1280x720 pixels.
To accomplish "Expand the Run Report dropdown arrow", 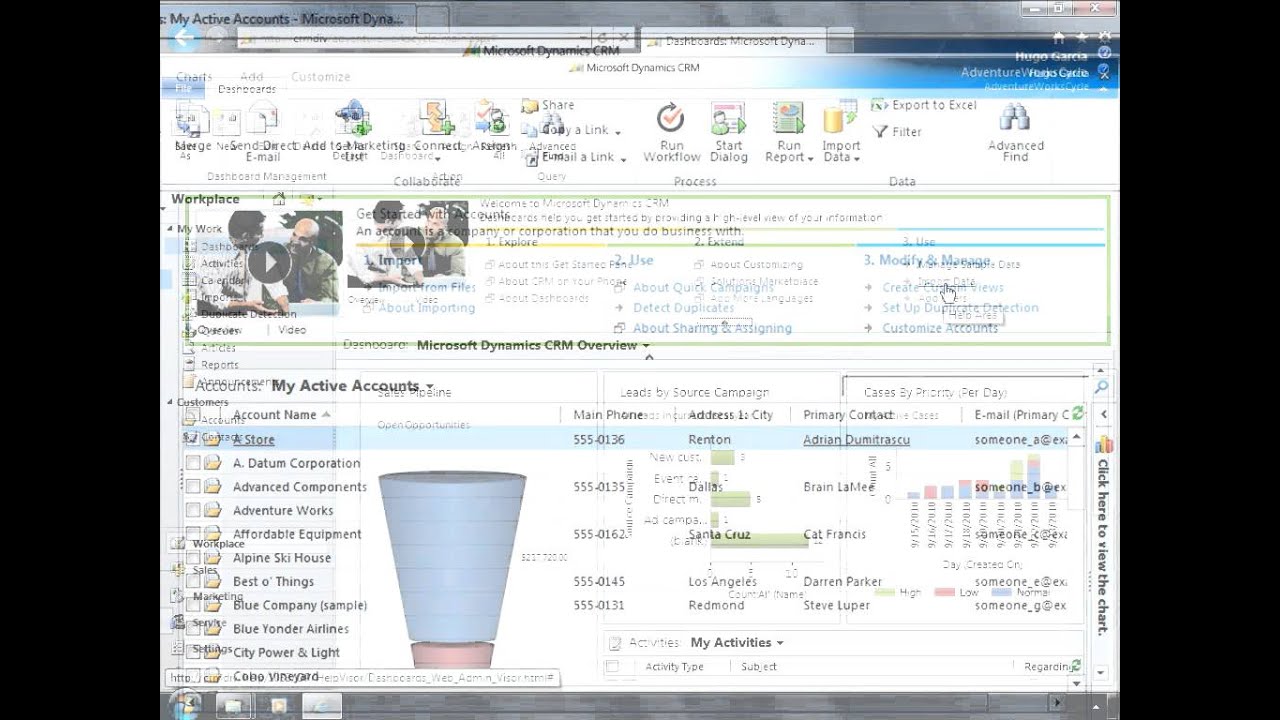I will pyautogui.click(x=810, y=158).
